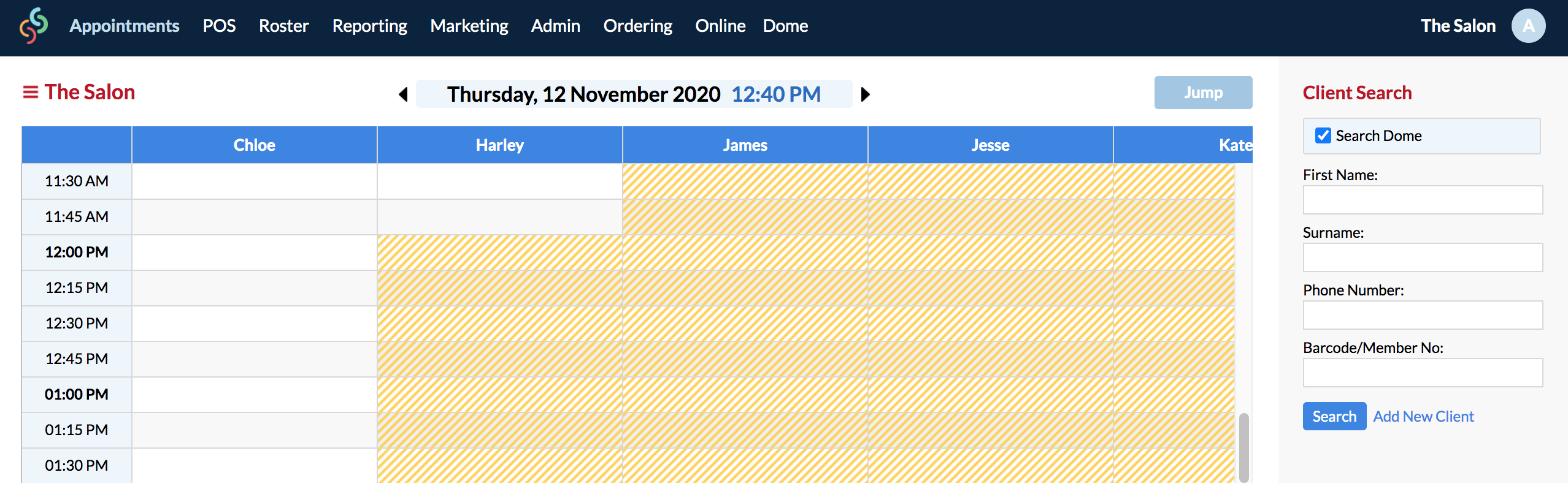Click the Jump button

[x=1203, y=93]
